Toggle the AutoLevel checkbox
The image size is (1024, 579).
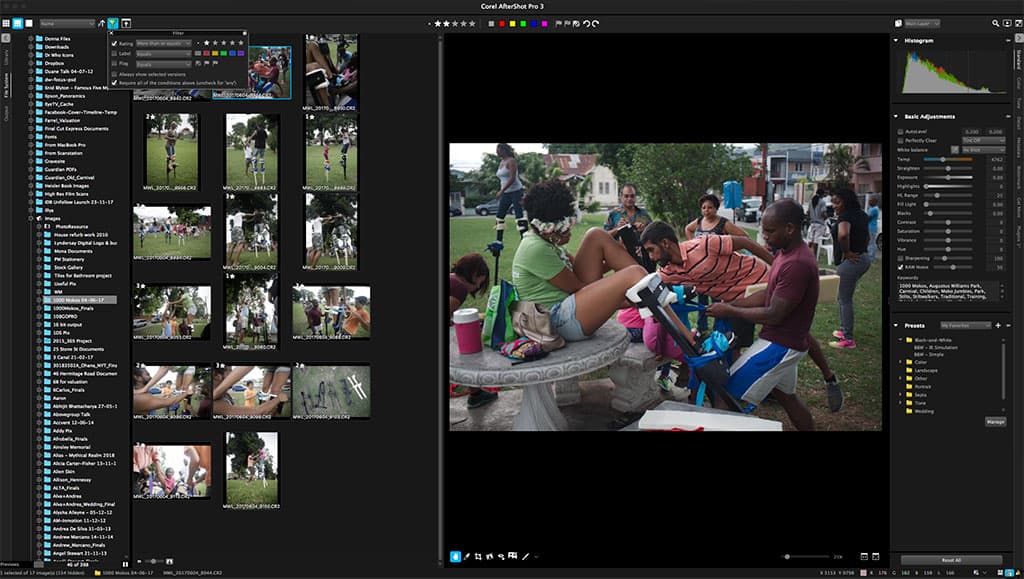(x=898, y=131)
